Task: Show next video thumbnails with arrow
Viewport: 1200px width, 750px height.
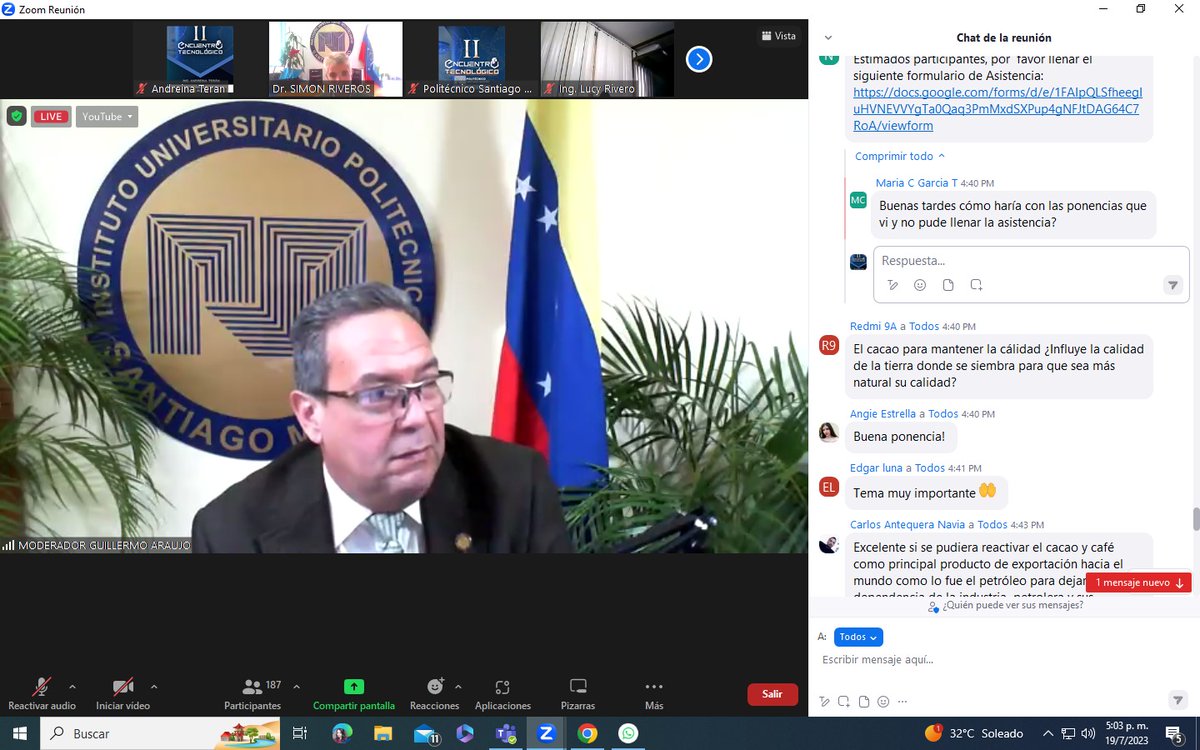Action: [x=699, y=60]
